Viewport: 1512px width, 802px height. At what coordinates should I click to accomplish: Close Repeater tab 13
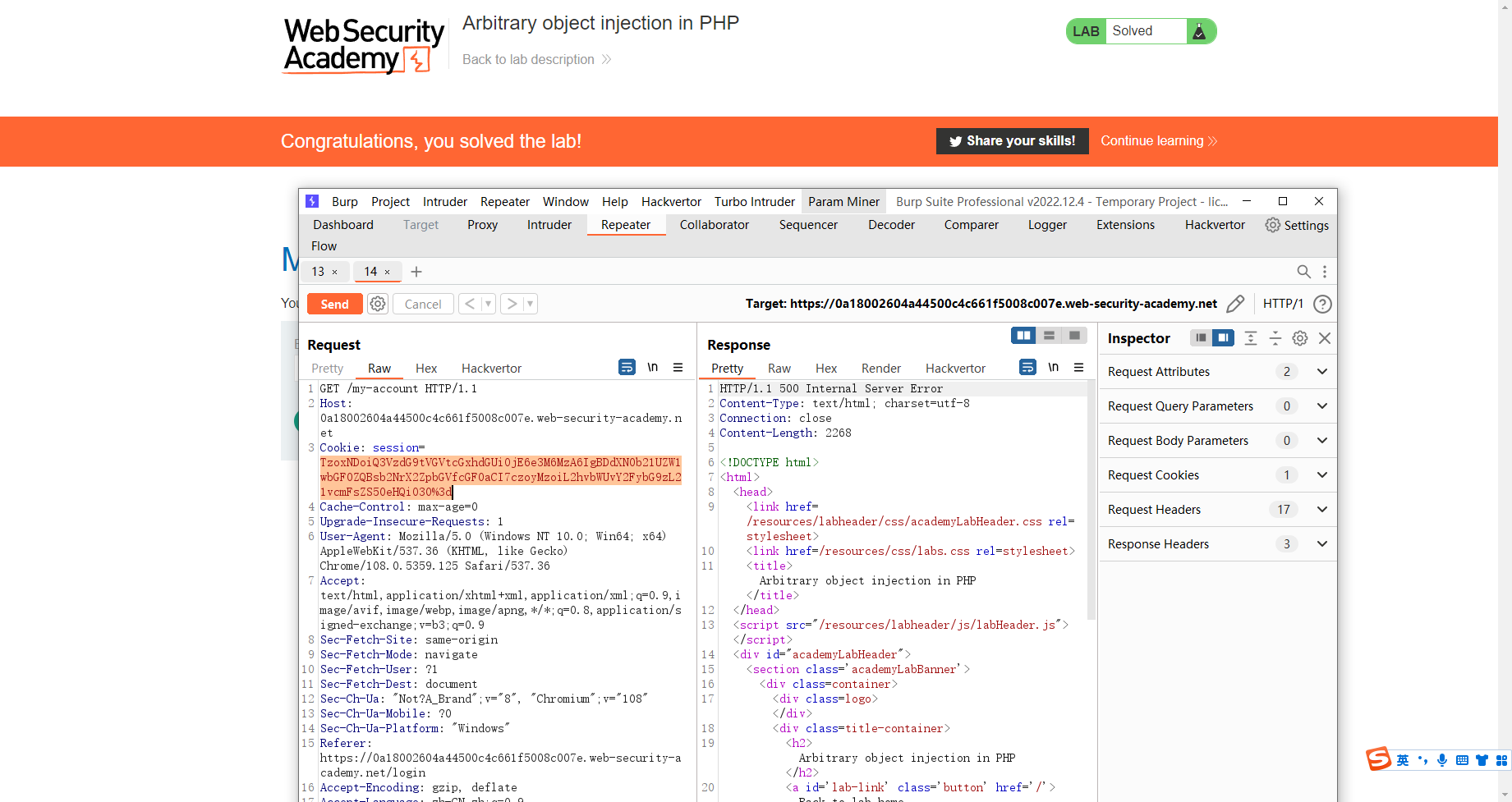tap(334, 272)
